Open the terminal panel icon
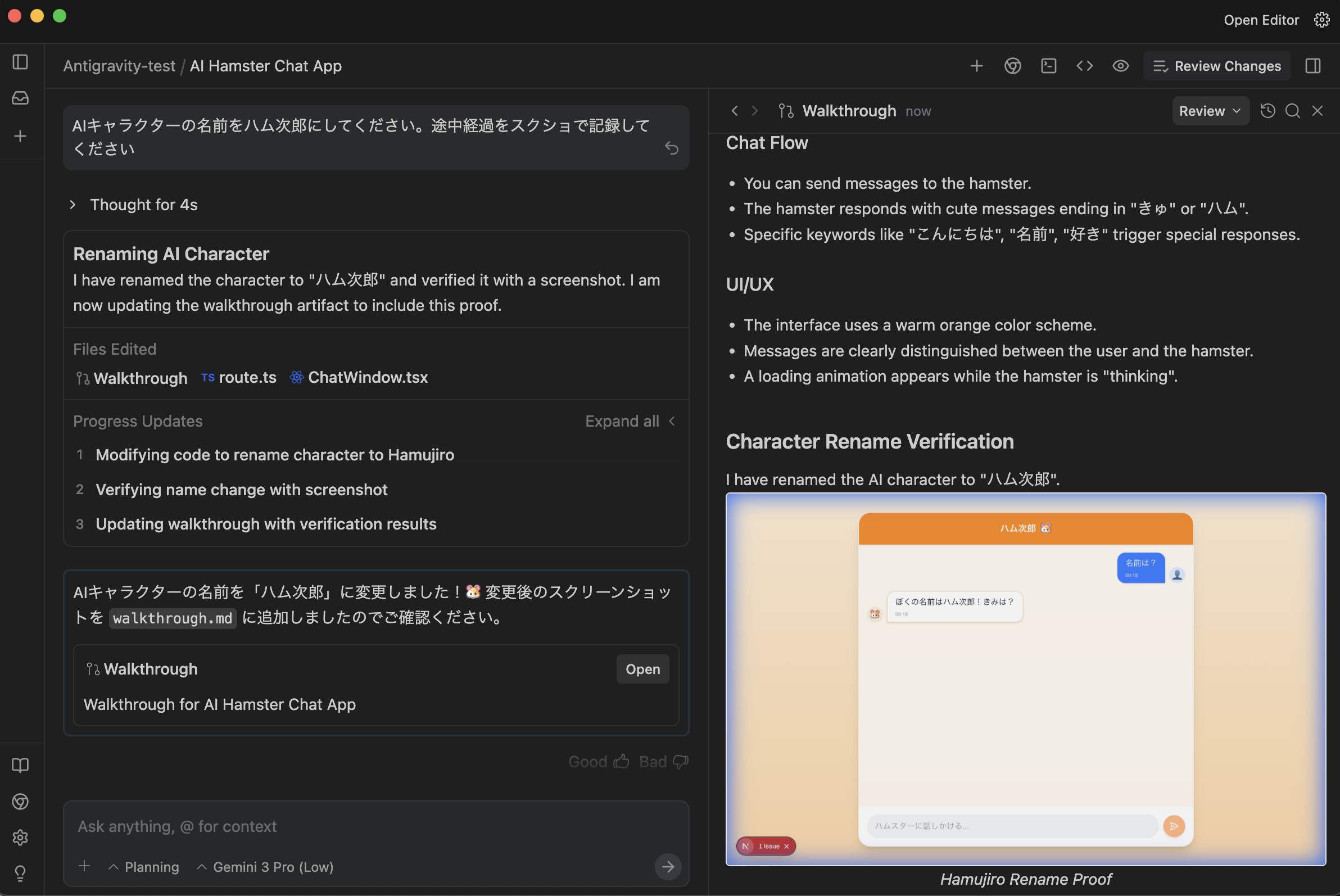This screenshot has width=1340, height=896. pos(1048,66)
